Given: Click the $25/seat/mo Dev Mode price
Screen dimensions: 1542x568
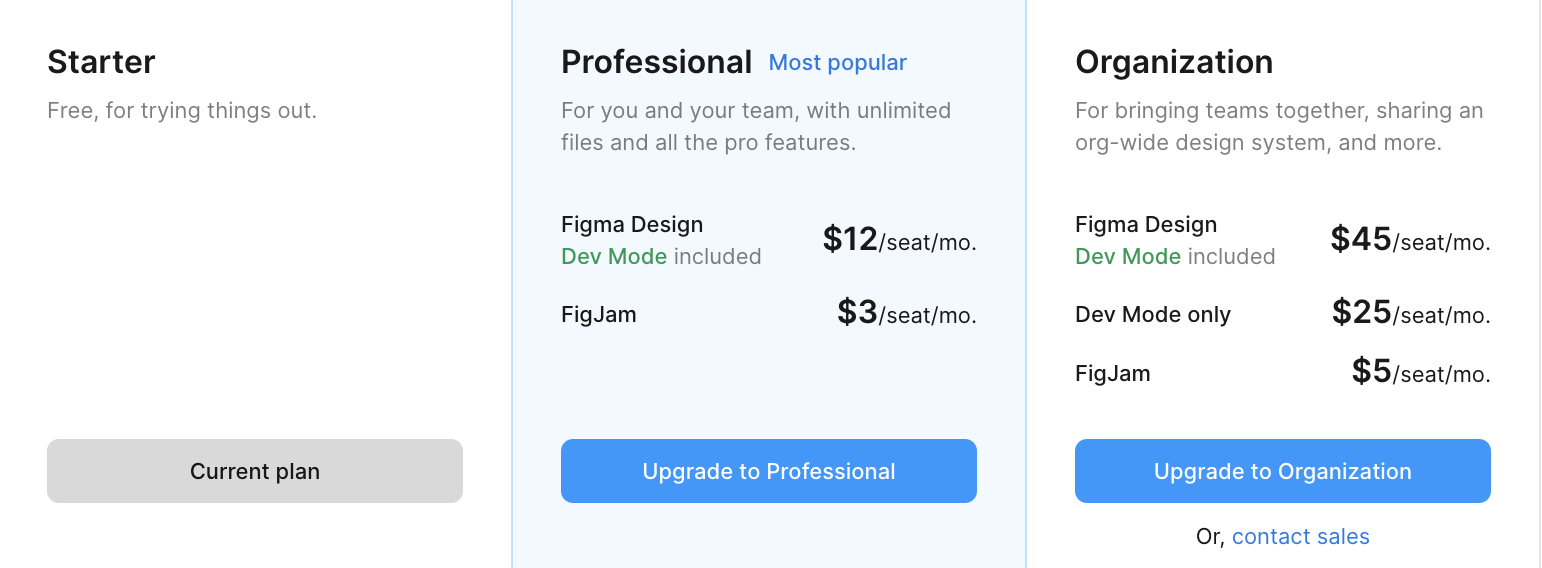Looking at the screenshot, I should [x=1410, y=313].
